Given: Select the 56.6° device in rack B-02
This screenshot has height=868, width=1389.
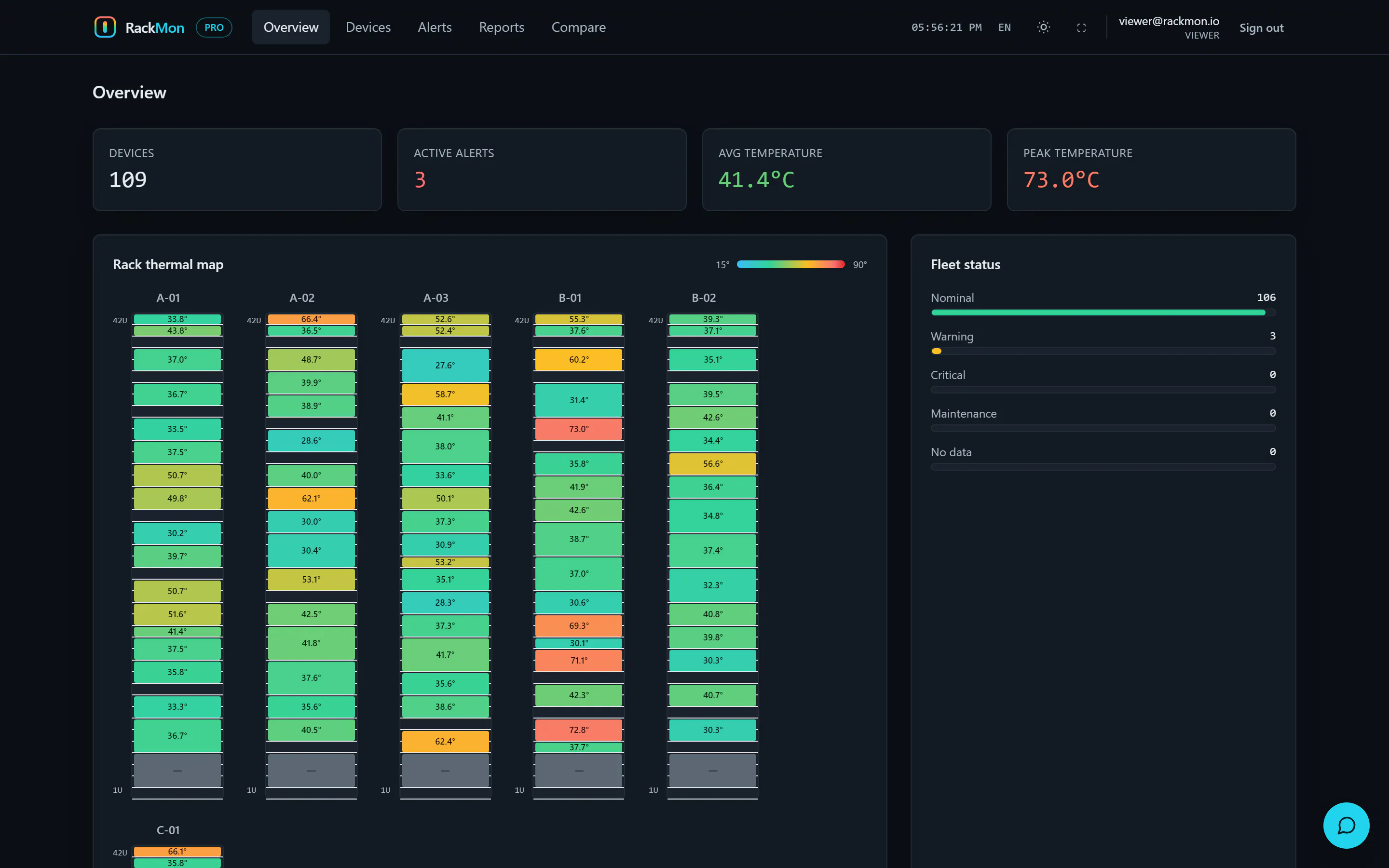Looking at the screenshot, I should (712, 463).
